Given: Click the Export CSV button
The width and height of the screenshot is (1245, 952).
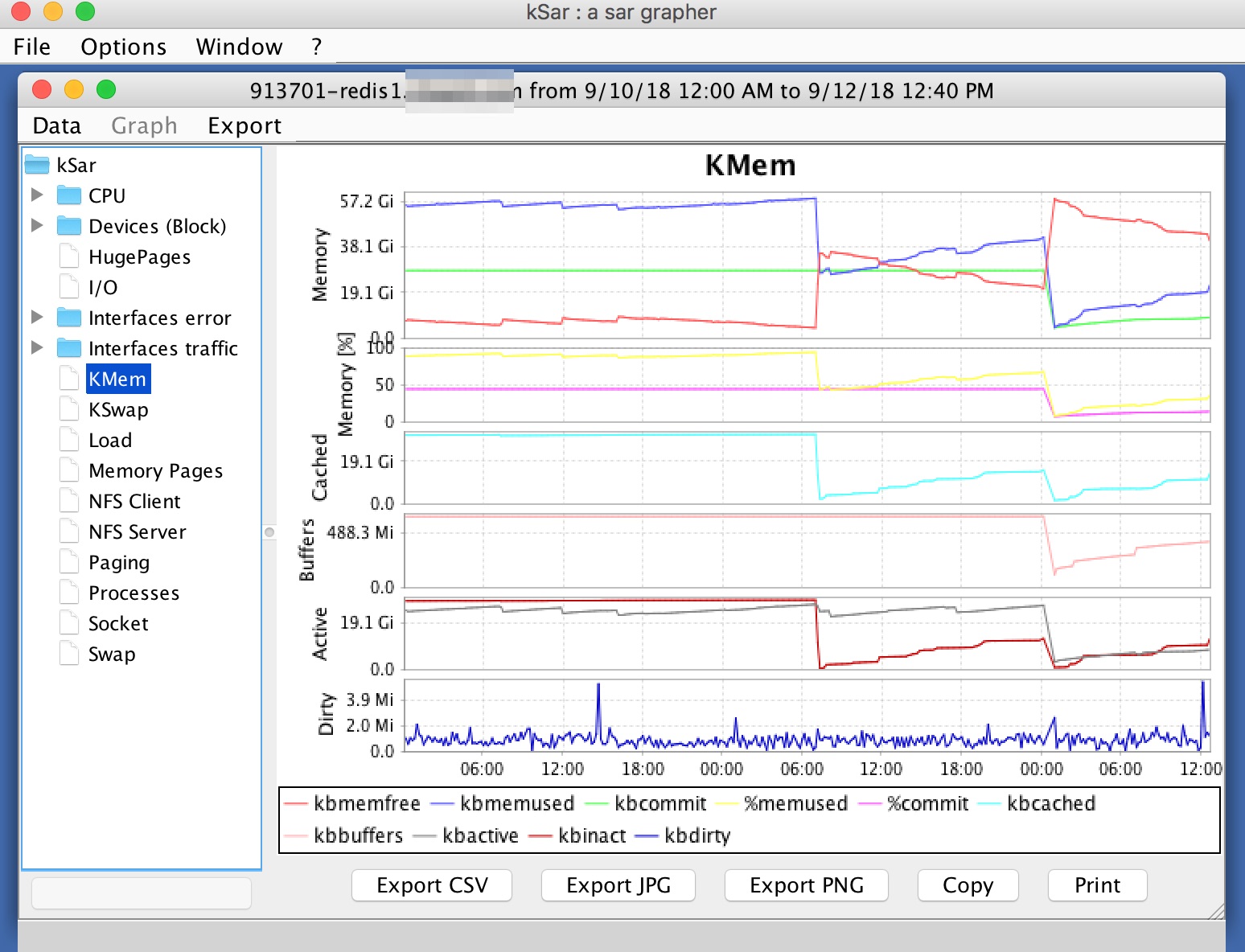Looking at the screenshot, I should [x=432, y=885].
